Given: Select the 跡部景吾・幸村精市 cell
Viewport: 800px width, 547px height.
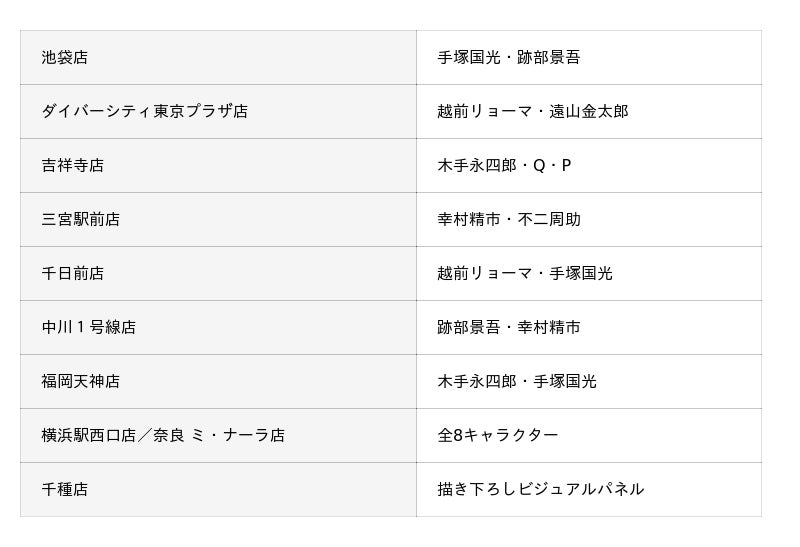Looking at the screenshot, I should pyautogui.click(x=508, y=328).
